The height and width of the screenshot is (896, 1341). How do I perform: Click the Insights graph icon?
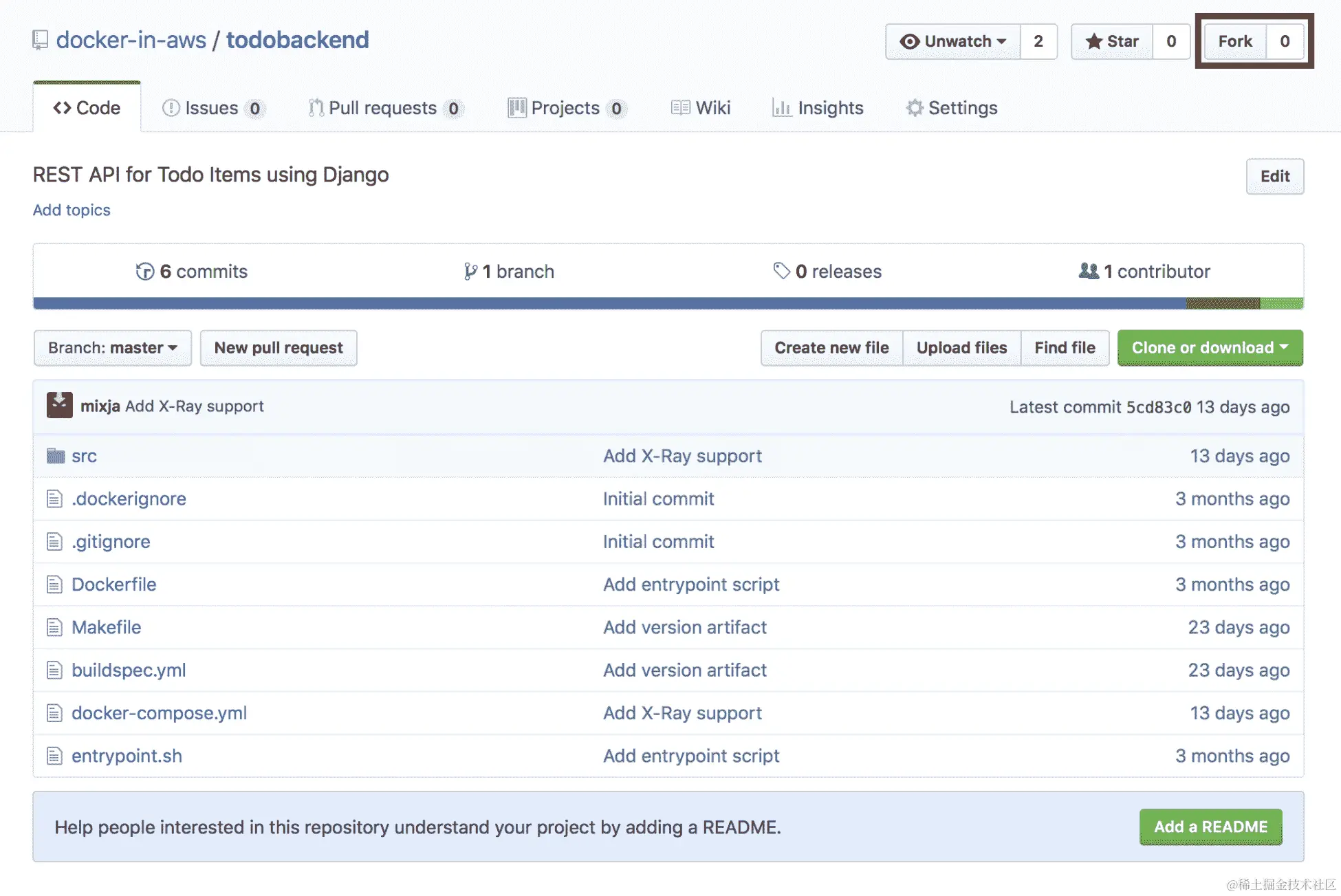pos(781,108)
